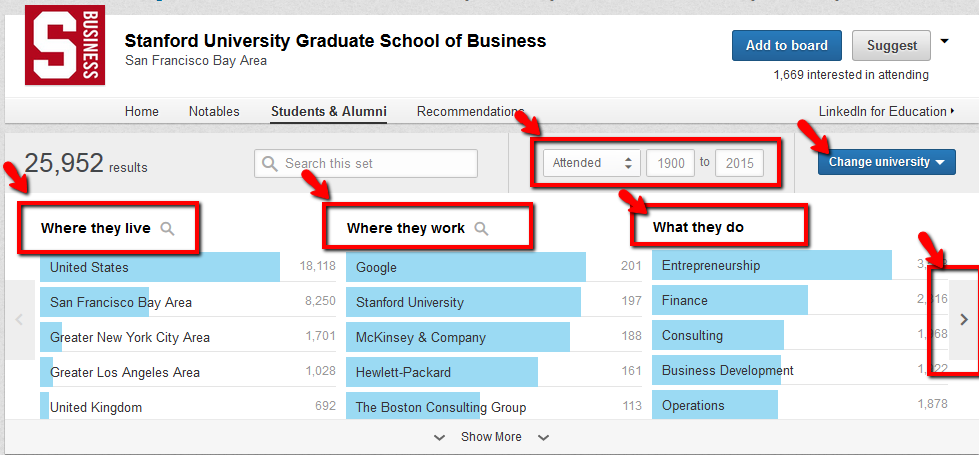Filter by Greater Los Angeles Area
This screenshot has height=455, width=979.
(188, 372)
